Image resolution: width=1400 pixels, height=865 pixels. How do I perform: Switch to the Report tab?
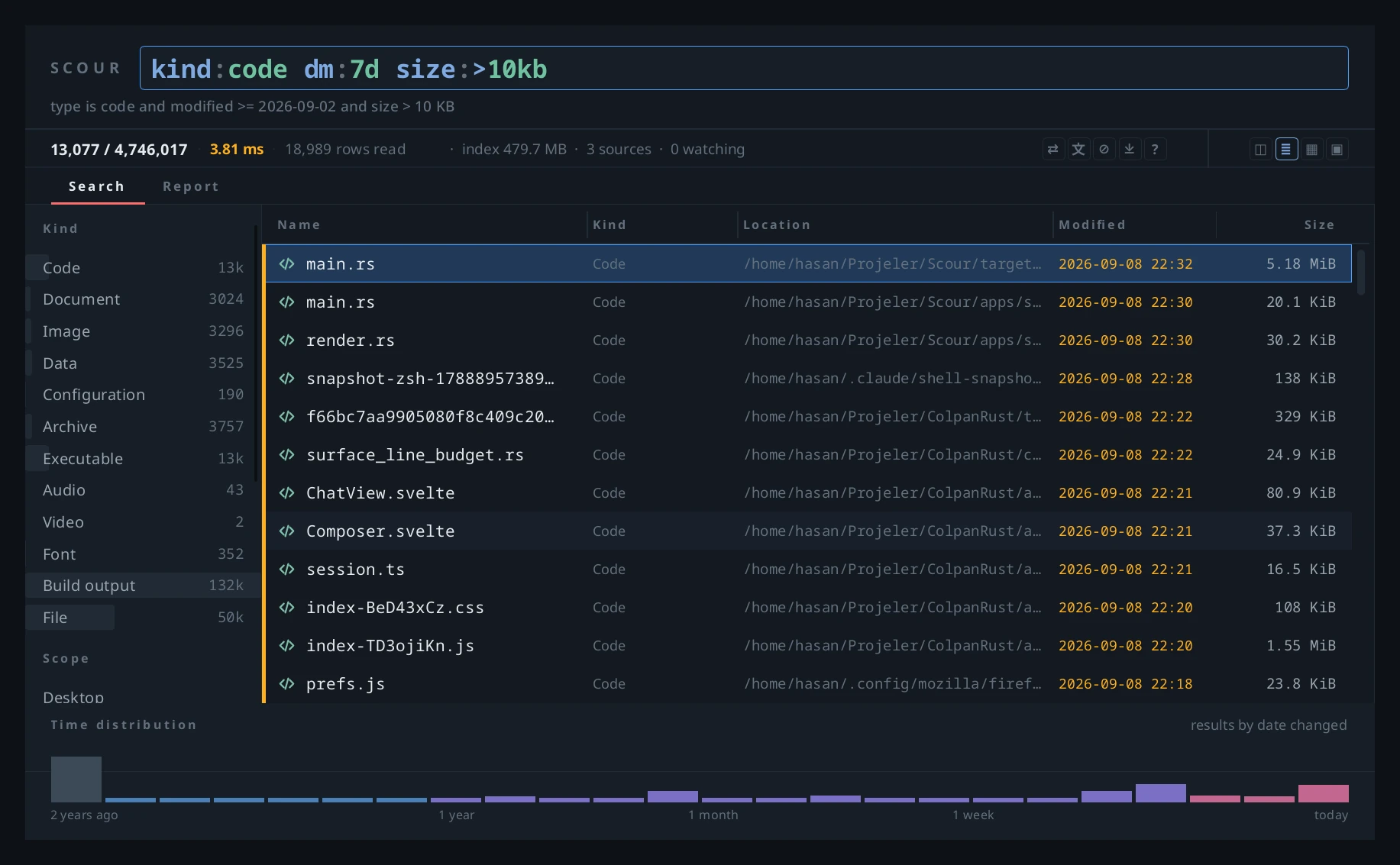point(191,186)
